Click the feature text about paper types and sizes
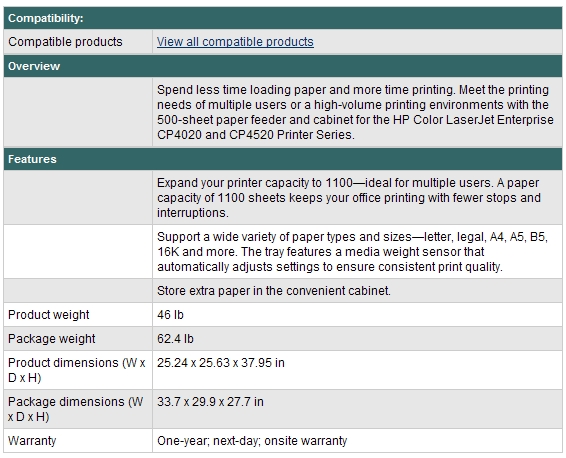Screen dimensions: 566x458 click(352, 252)
